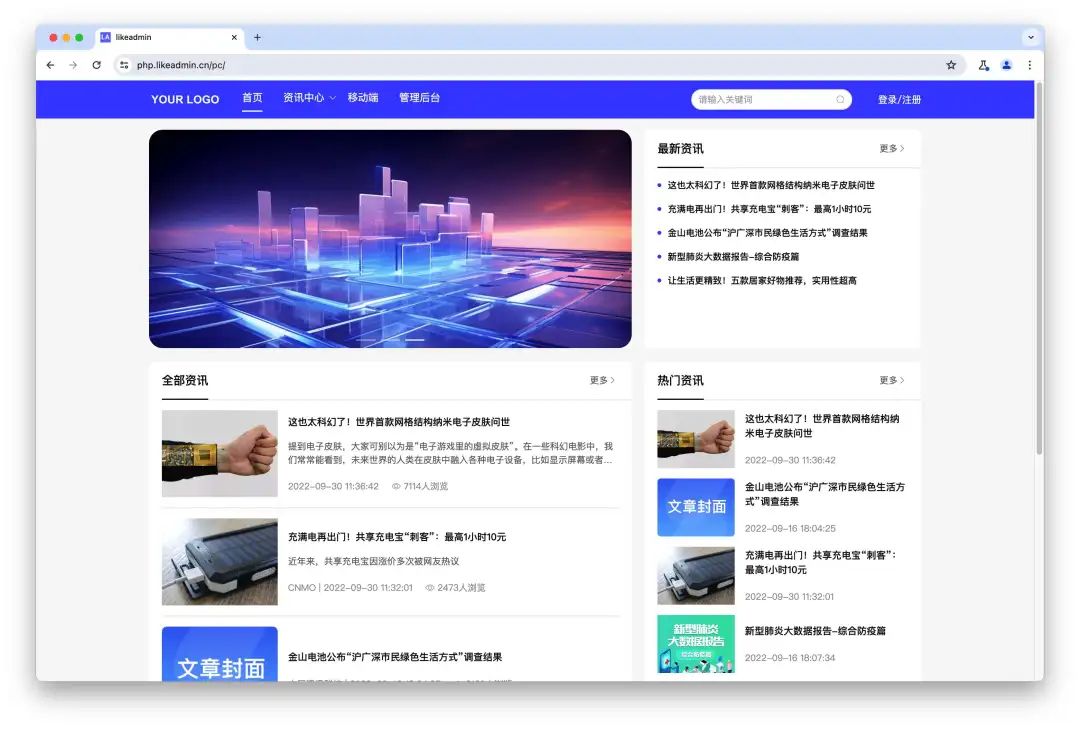The image size is (1080, 729).
Task: Click the 文章封面 thumbnail in 热门资讯
Action: pos(696,507)
